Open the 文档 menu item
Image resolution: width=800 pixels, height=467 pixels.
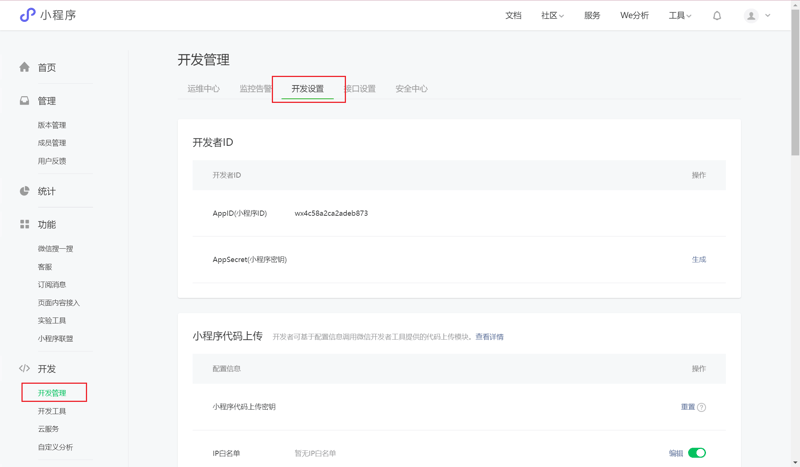tap(513, 16)
